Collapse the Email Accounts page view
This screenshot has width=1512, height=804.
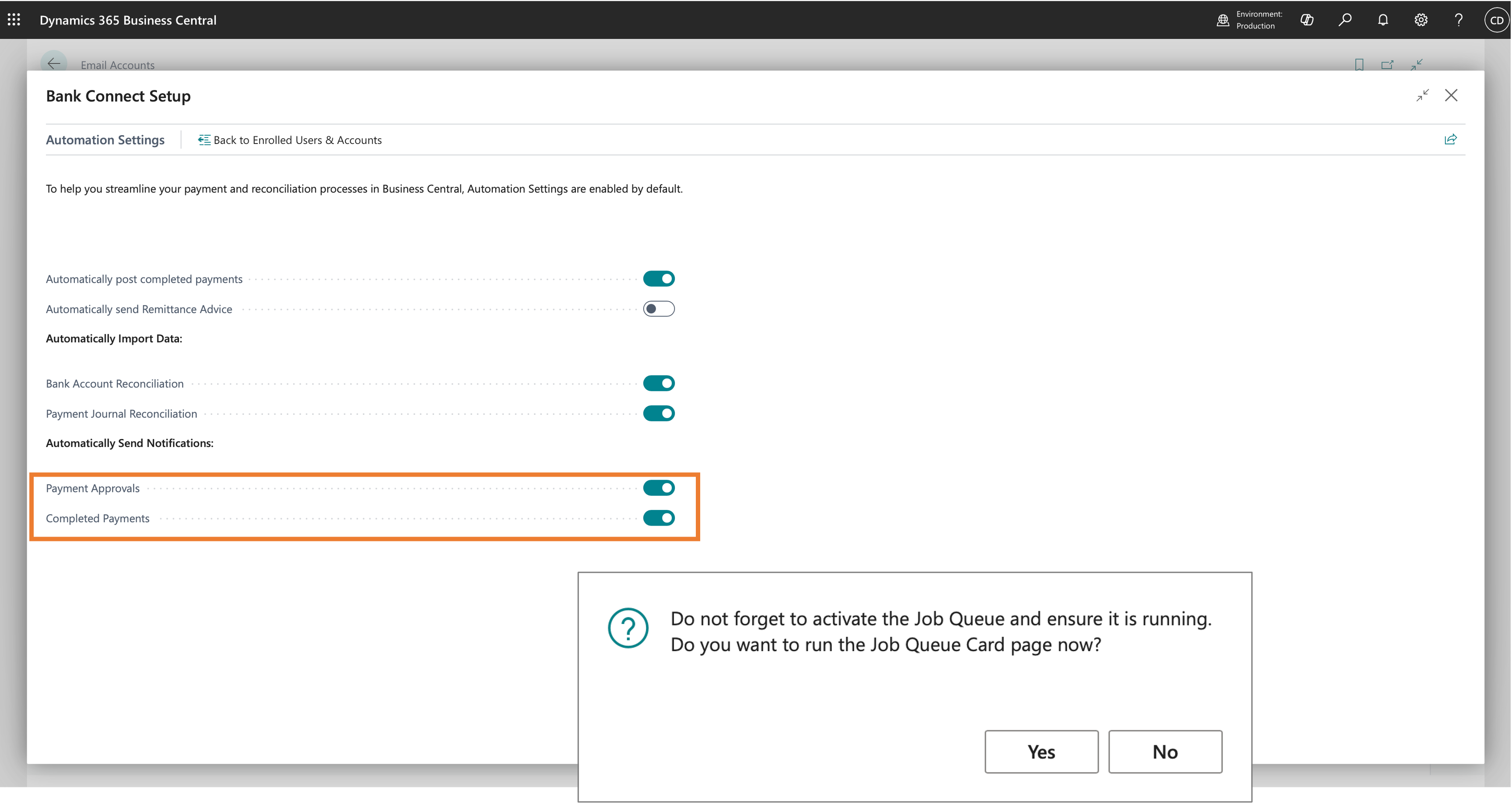pyautogui.click(x=1416, y=64)
